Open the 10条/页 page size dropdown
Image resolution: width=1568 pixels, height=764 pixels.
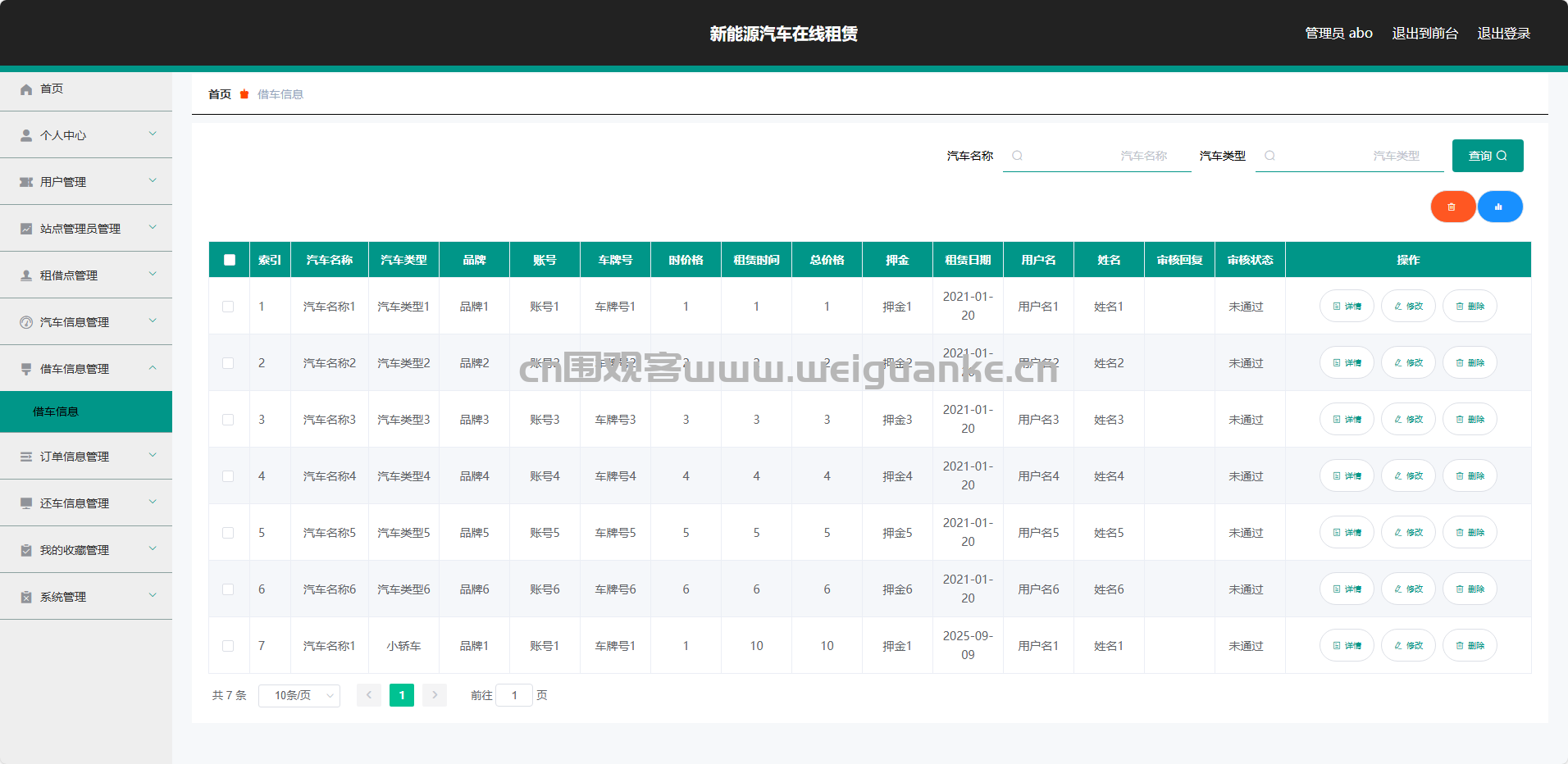point(299,695)
